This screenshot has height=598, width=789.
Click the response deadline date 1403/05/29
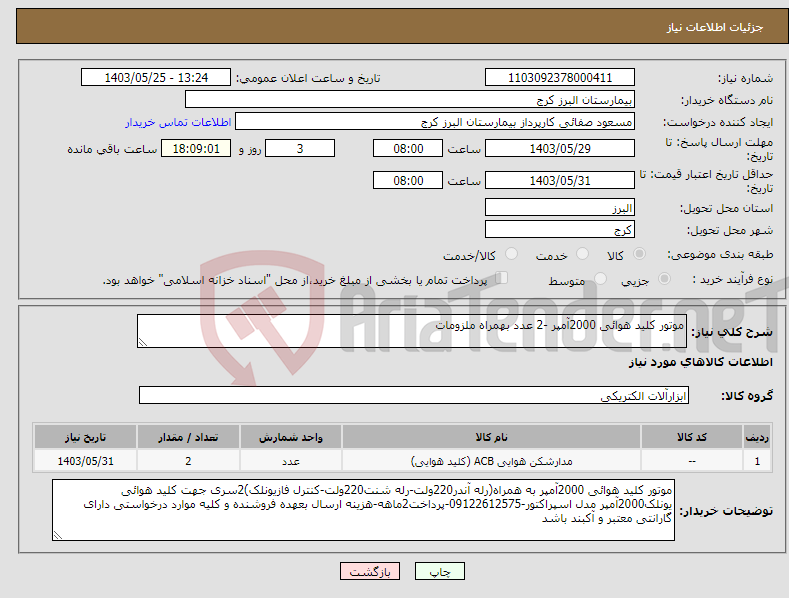coord(560,148)
